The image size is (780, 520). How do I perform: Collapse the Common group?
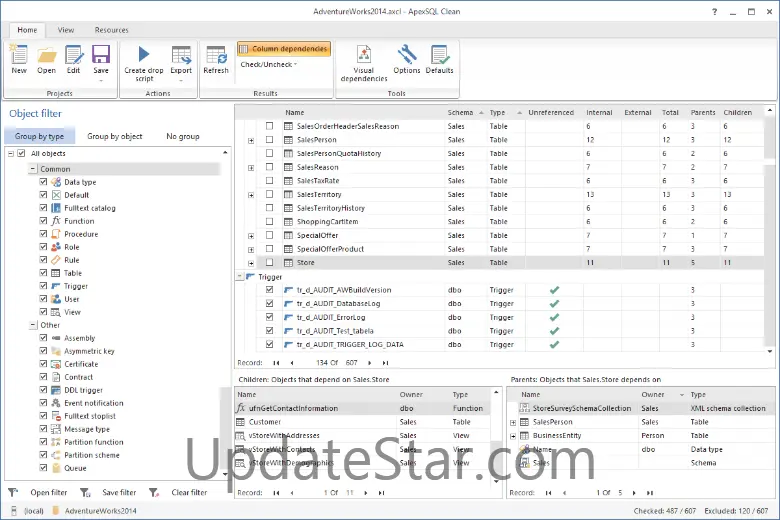33,169
